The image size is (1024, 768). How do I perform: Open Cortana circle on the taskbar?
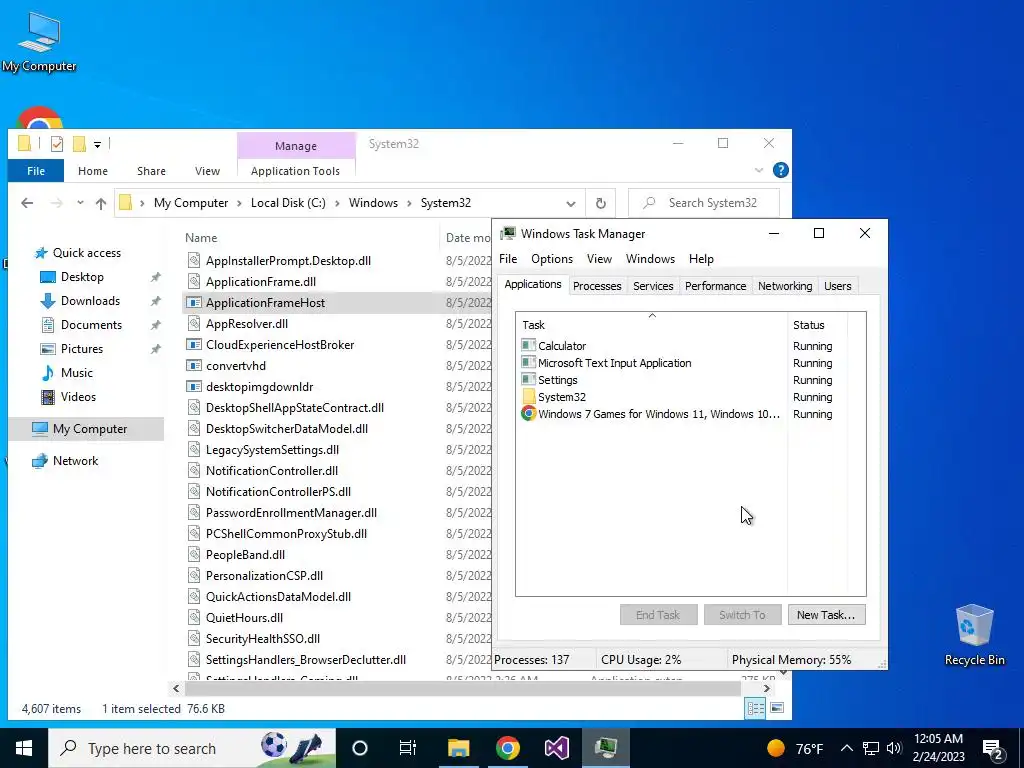pyautogui.click(x=360, y=748)
